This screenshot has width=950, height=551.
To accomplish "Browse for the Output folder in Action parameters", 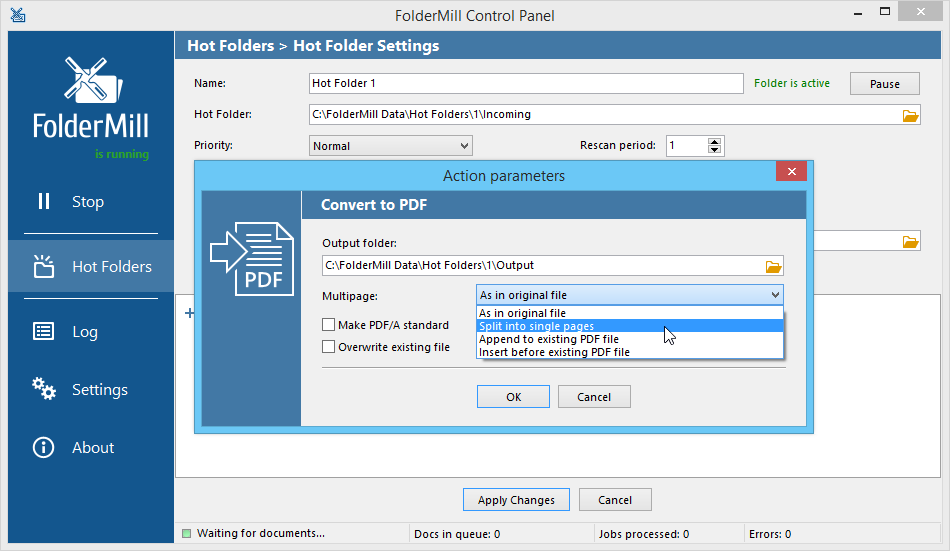I will point(773,266).
